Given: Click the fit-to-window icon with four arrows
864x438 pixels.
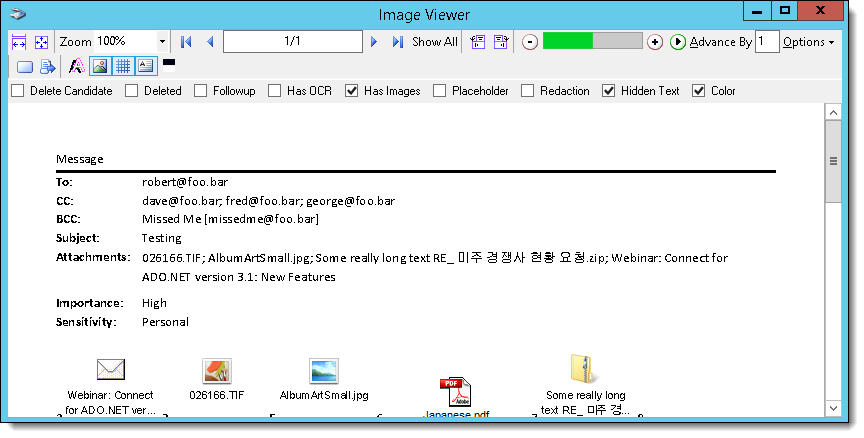Looking at the screenshot, I should [41, 42].
